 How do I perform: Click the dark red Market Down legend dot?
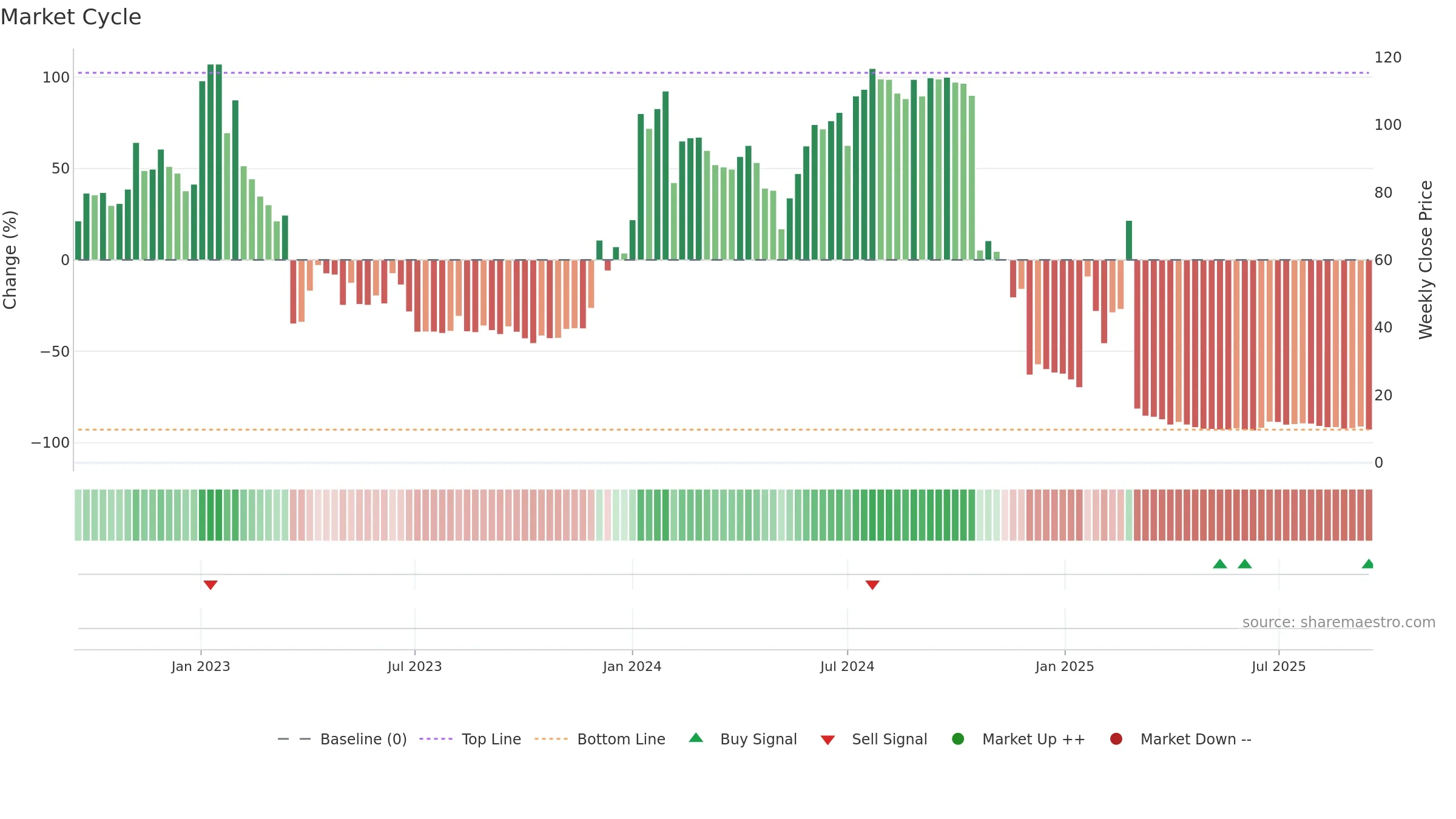coord(1116,739)
